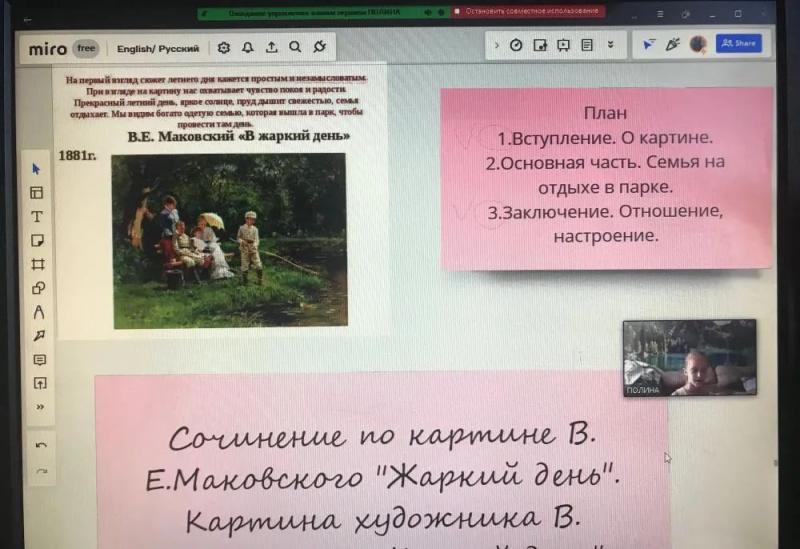Screen dimensions: 800x549
Task: Expand more collaboration apps arrow
Action: coord(610,45)
